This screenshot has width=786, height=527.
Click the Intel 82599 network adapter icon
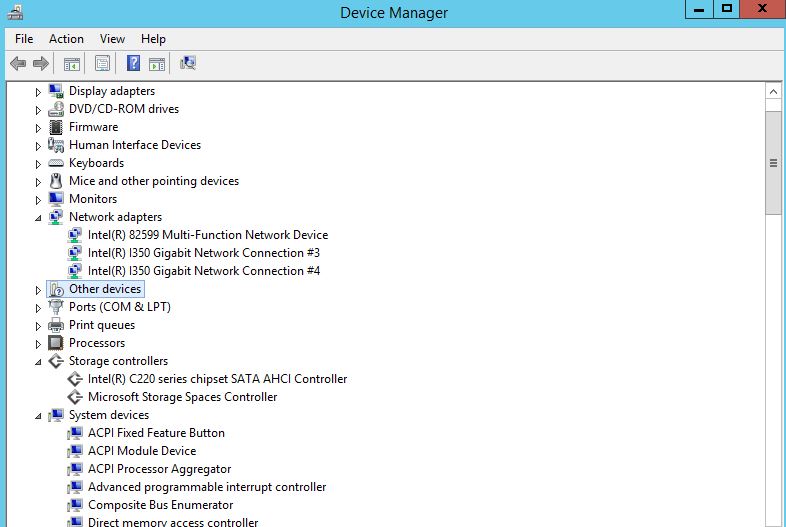[x=75, y=235]
